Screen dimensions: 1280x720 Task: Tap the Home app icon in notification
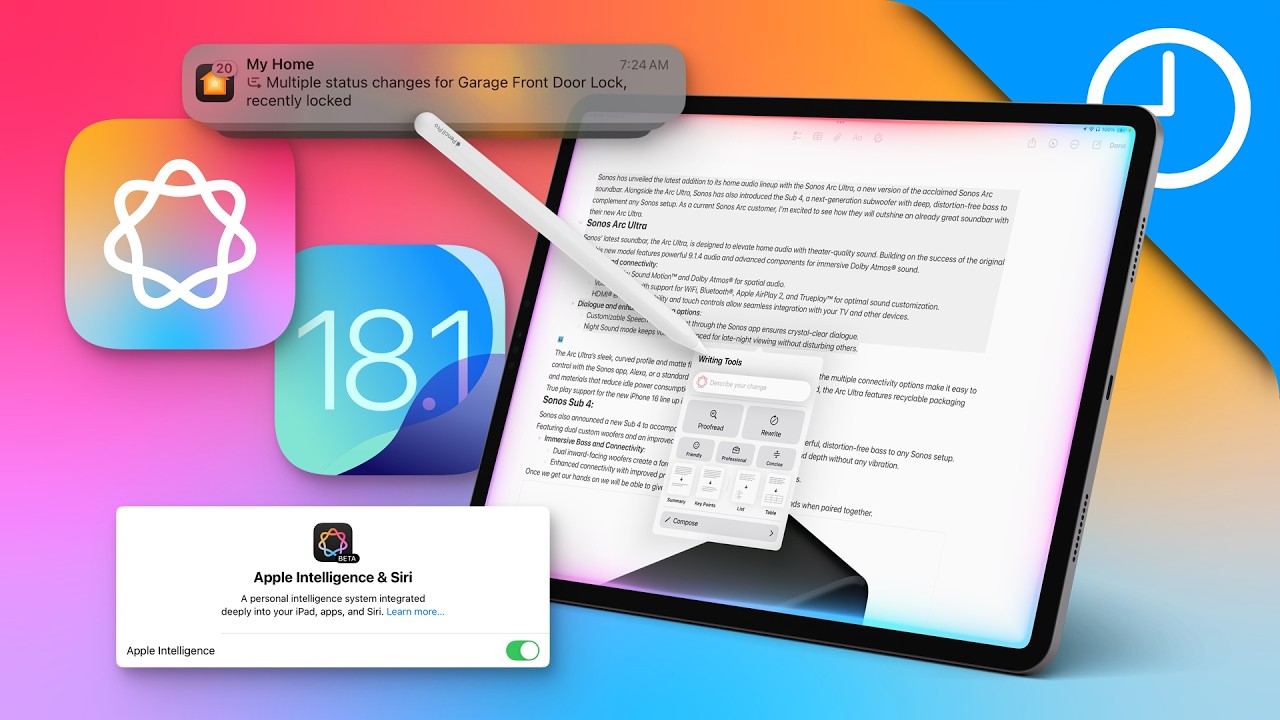pyautogui.click(x=215, y=83)
